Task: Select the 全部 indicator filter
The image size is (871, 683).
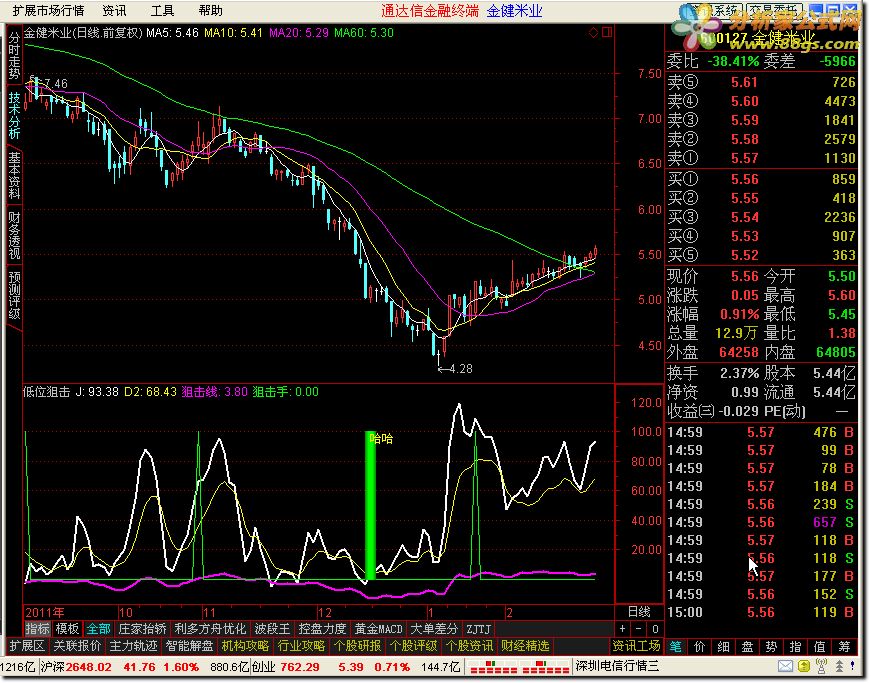Action: point(98,629)
